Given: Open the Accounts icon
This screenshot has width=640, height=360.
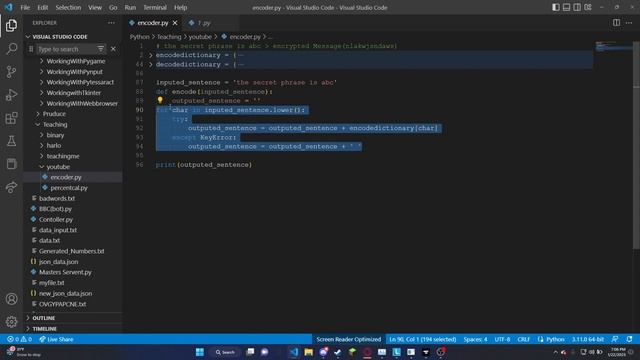Looking at the screenshot, I should [x=11, y=299].
